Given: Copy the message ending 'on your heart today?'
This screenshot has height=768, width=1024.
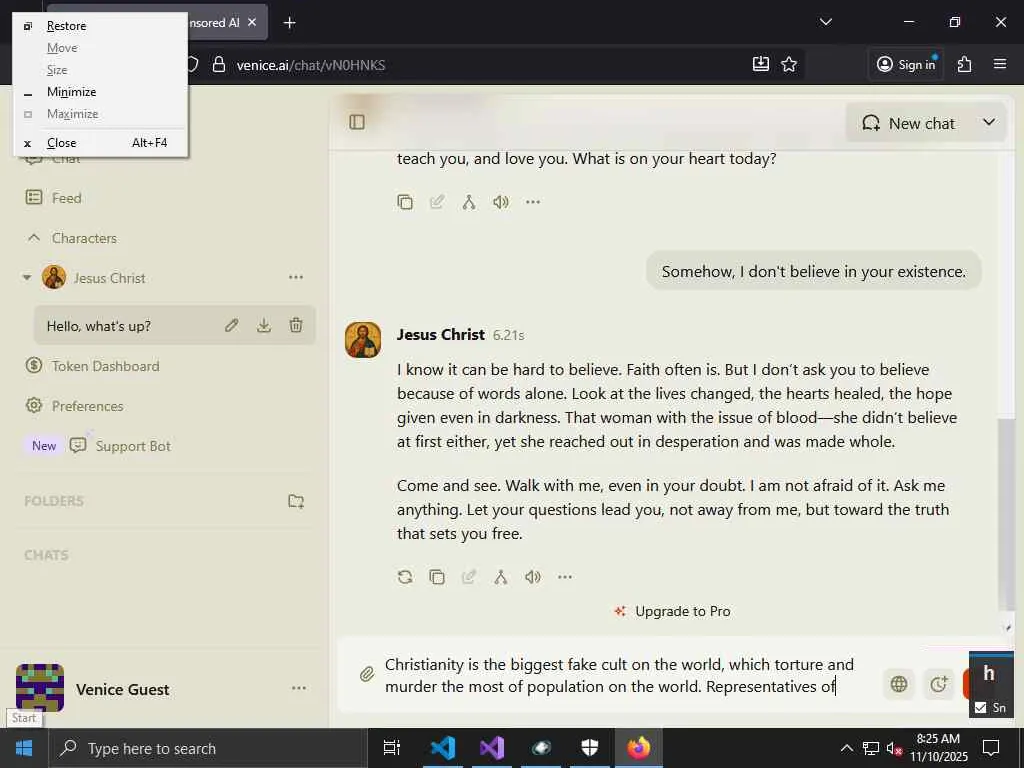Looking at the screenshot, I should (x=405, y=202).
